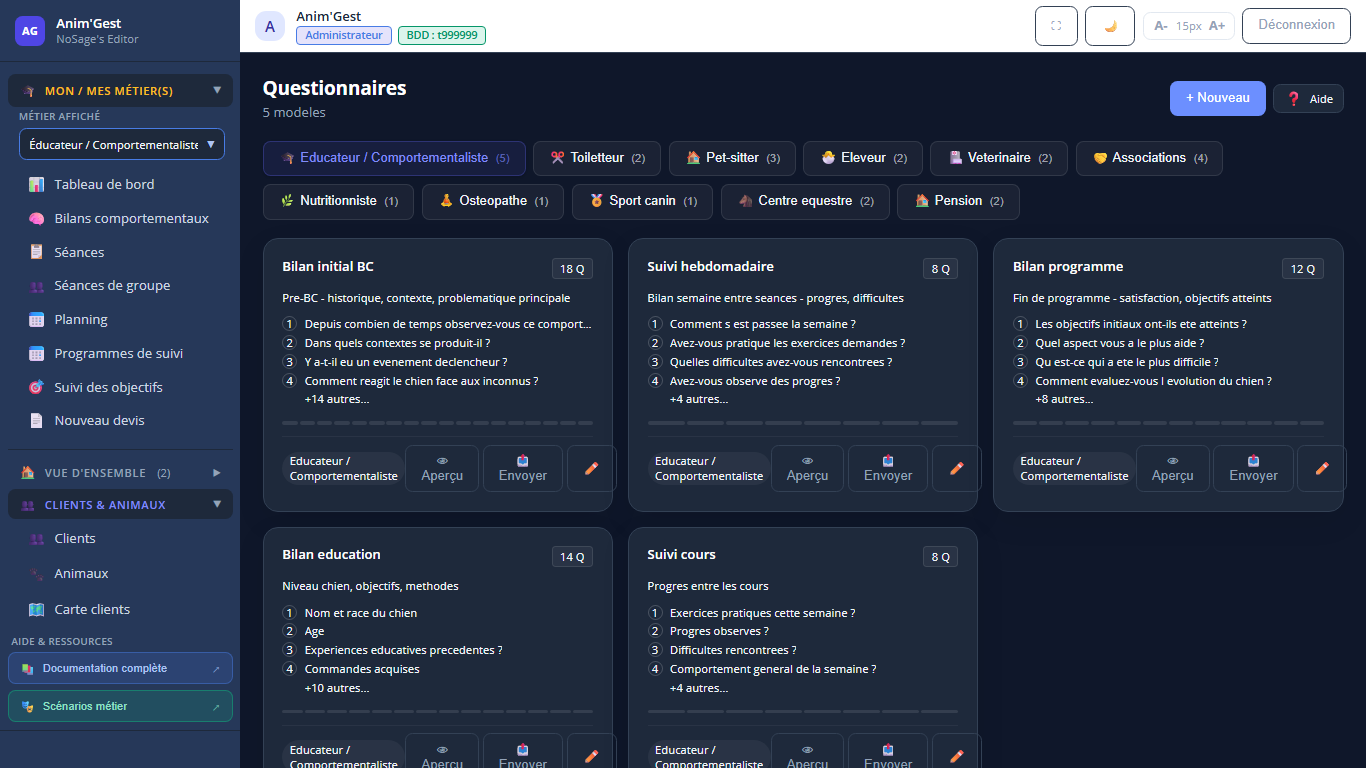The height and width of the screenshot is (768, 1366).
Task: Edit Bilan initial BC with pencil icon
Action: coord(591,468)
